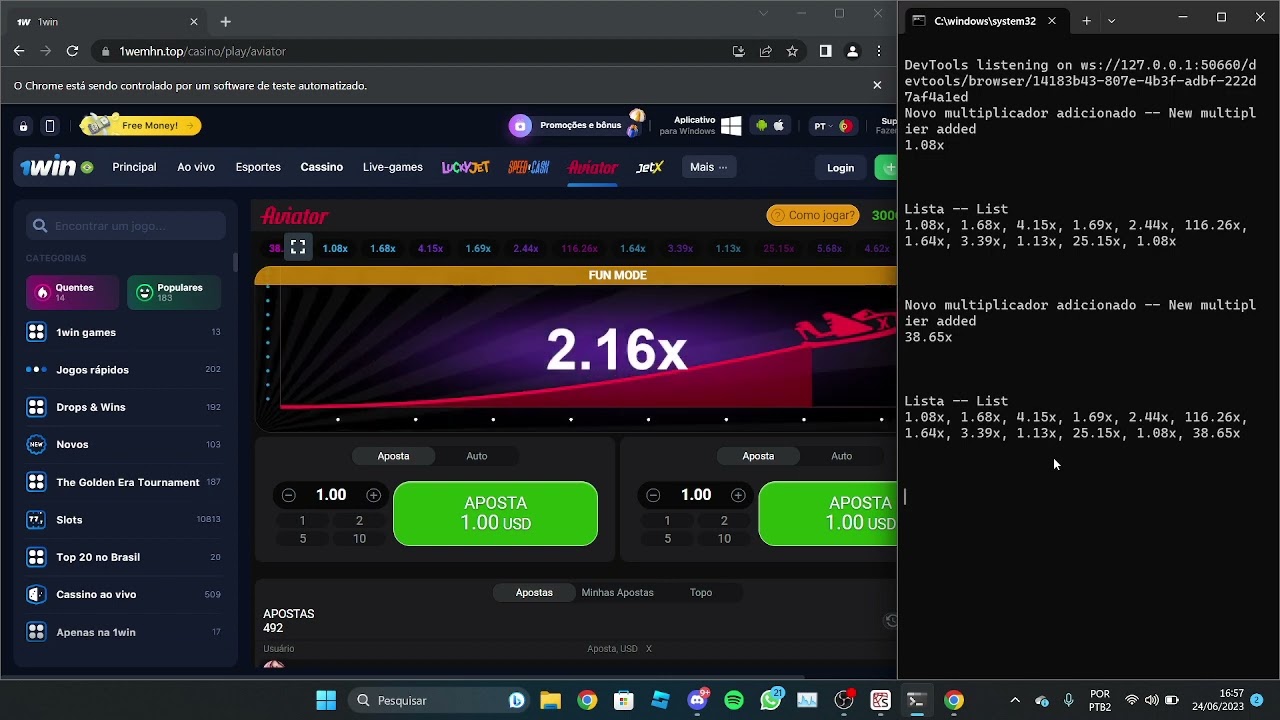Screen dimensions: 1280x720
Task: Open the PT language dropdown
Action: point(833,126)
